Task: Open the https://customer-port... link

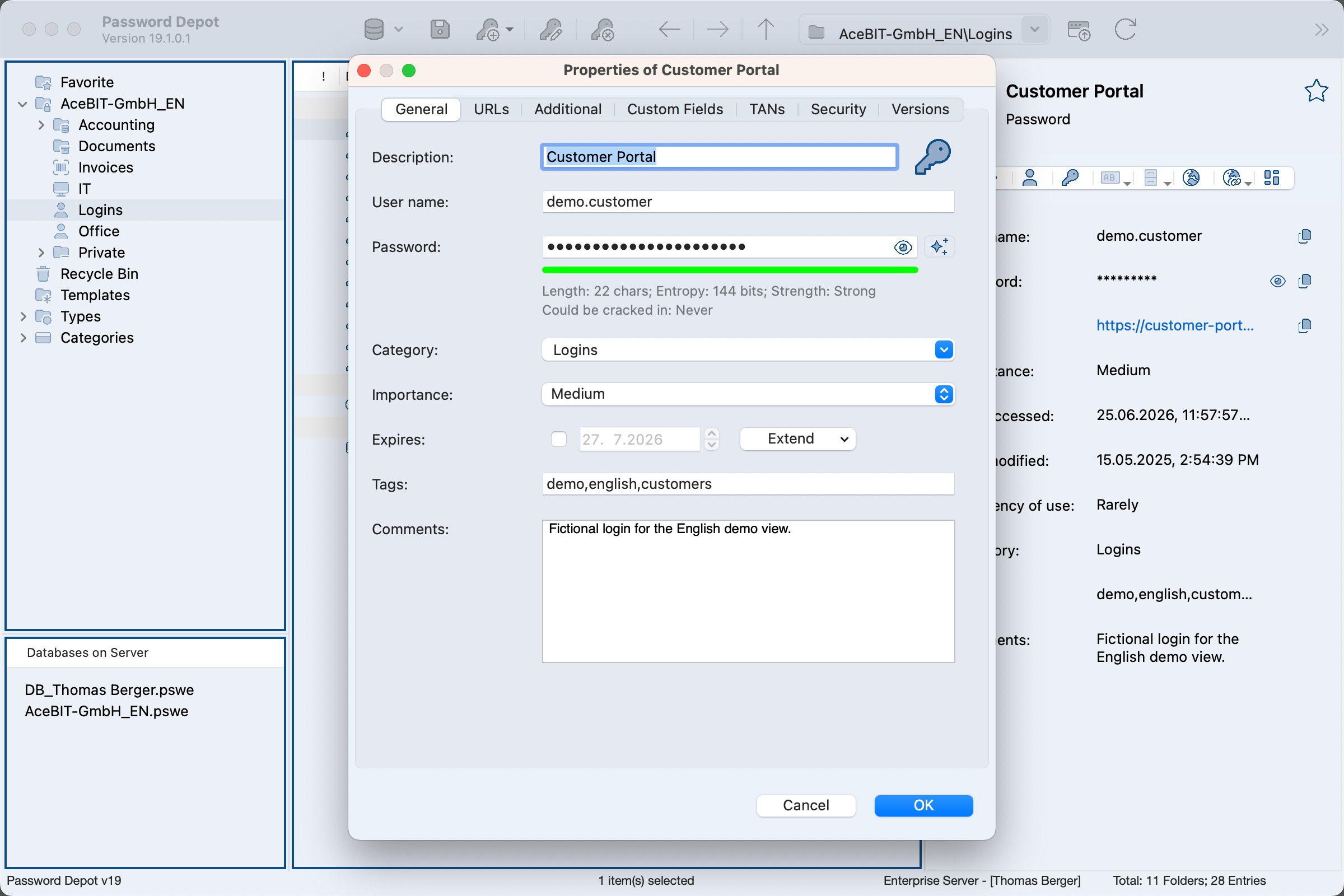Action: click(1175, 325)
